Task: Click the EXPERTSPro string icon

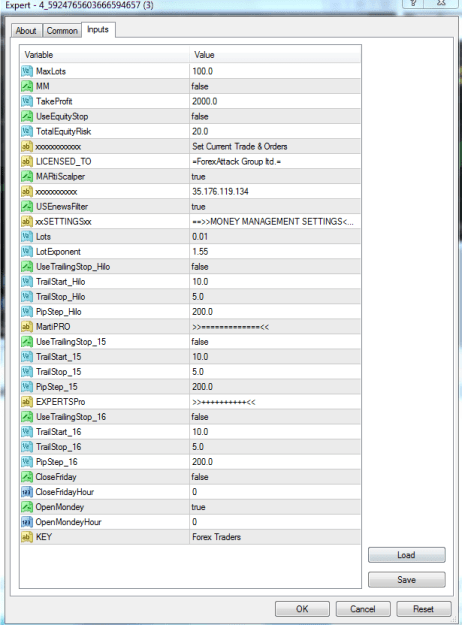Action: point(27,402)
